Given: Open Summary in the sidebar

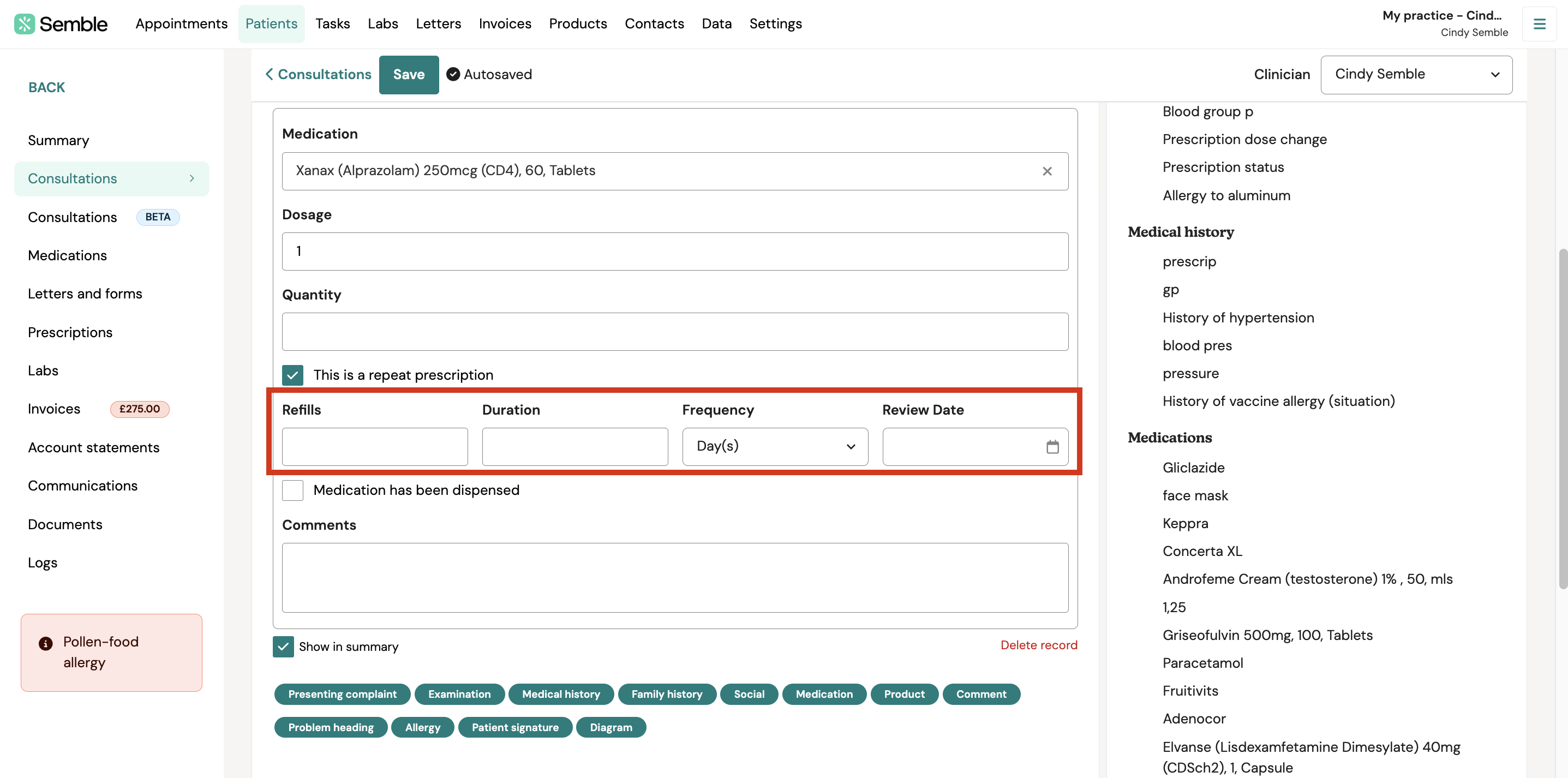Looking at the screenshot, I should (x=58, y=140).
